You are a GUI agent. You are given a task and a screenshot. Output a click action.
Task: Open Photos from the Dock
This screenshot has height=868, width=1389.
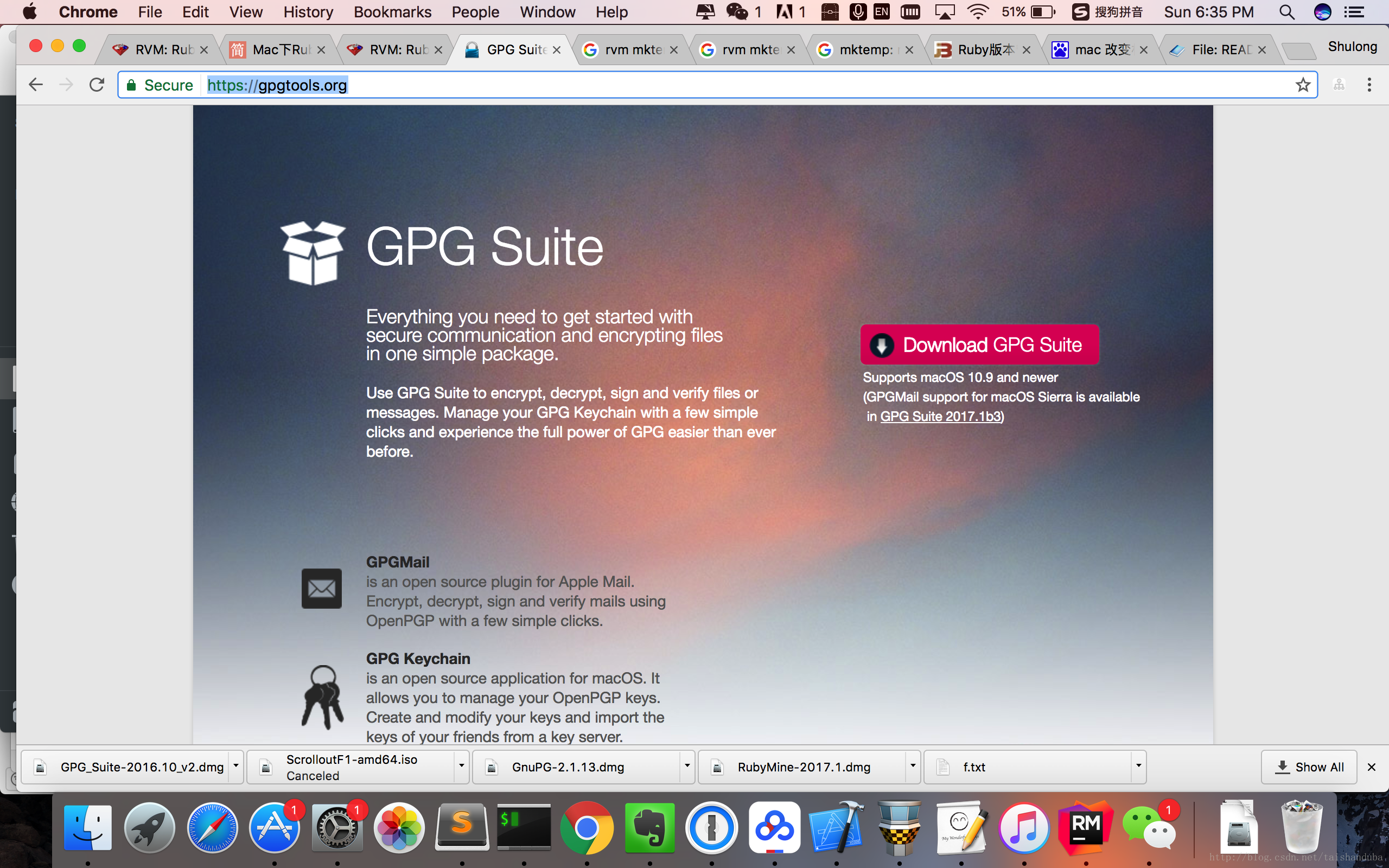[399, 827]
